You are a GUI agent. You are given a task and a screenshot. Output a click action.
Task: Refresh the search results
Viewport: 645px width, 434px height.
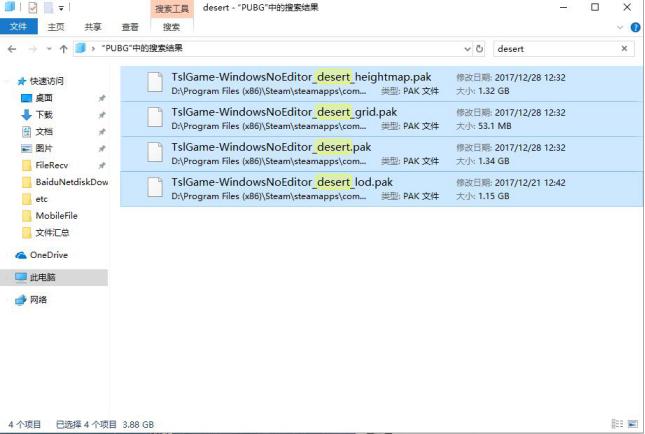pos(480,49)
